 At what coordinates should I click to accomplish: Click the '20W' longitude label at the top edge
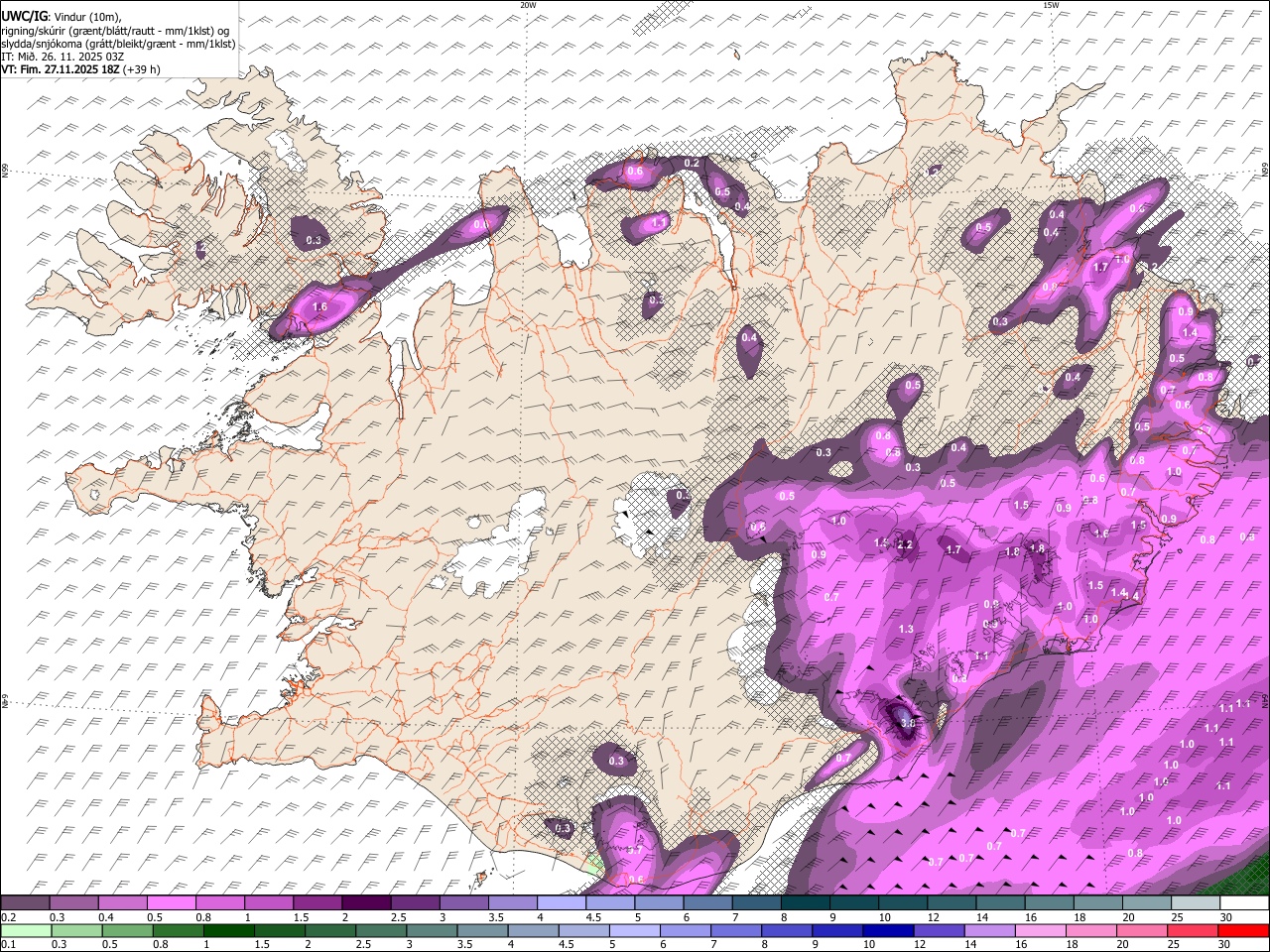click(x=528, y=5)
